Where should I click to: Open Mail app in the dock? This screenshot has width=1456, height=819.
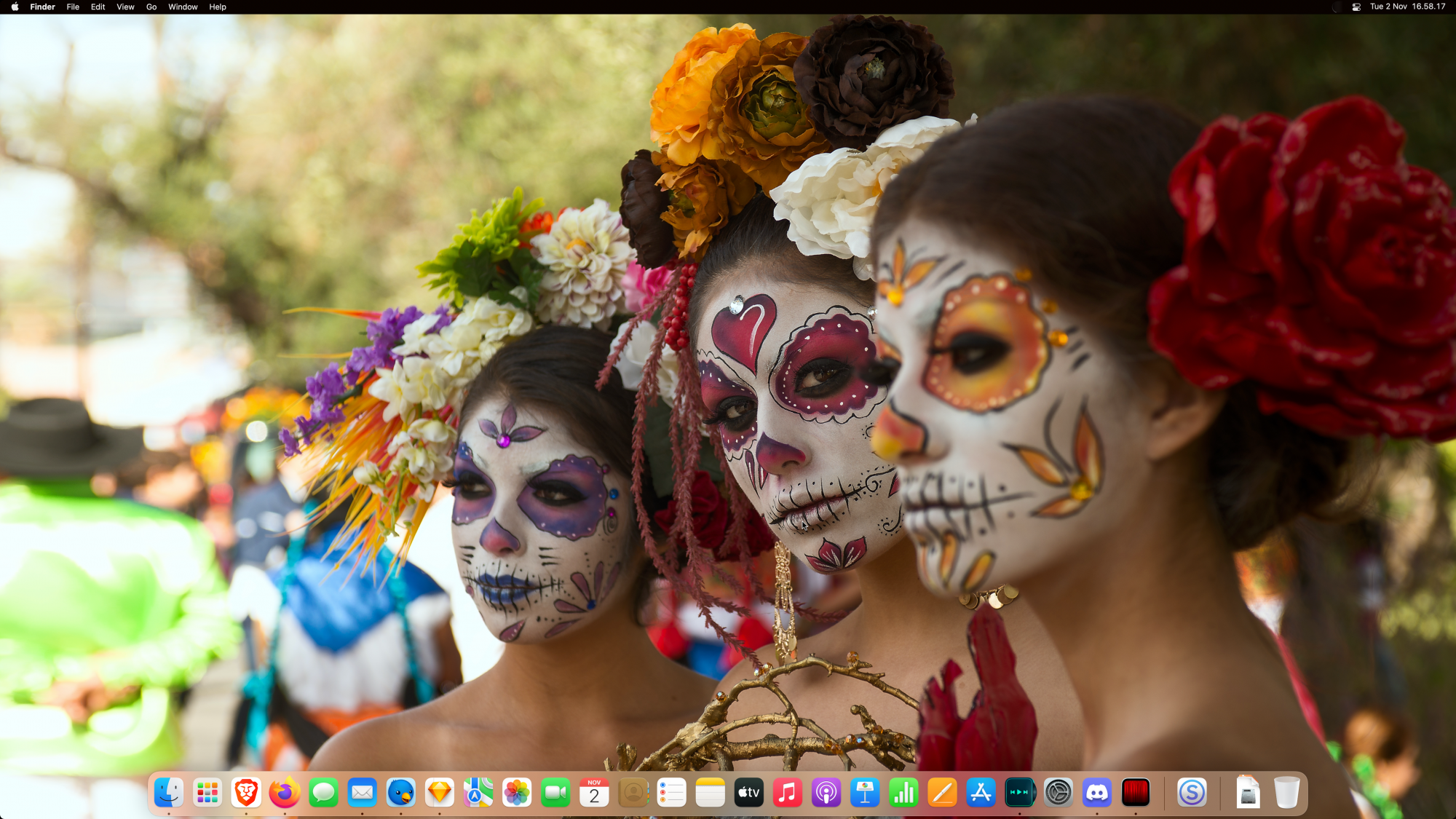pyautogui.click(x=362, y=792)
